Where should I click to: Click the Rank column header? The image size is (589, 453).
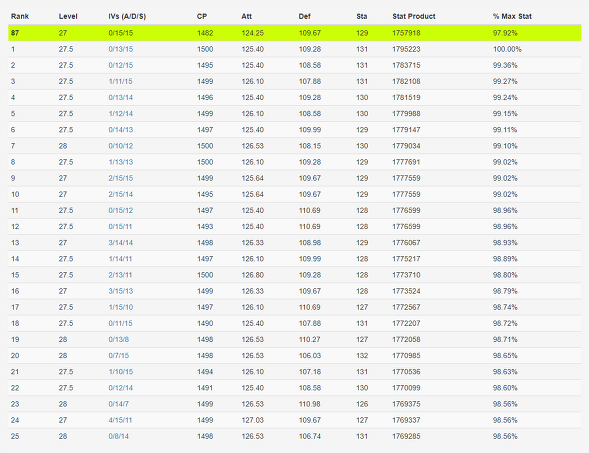pyautogui.click(x=20, y=17)
